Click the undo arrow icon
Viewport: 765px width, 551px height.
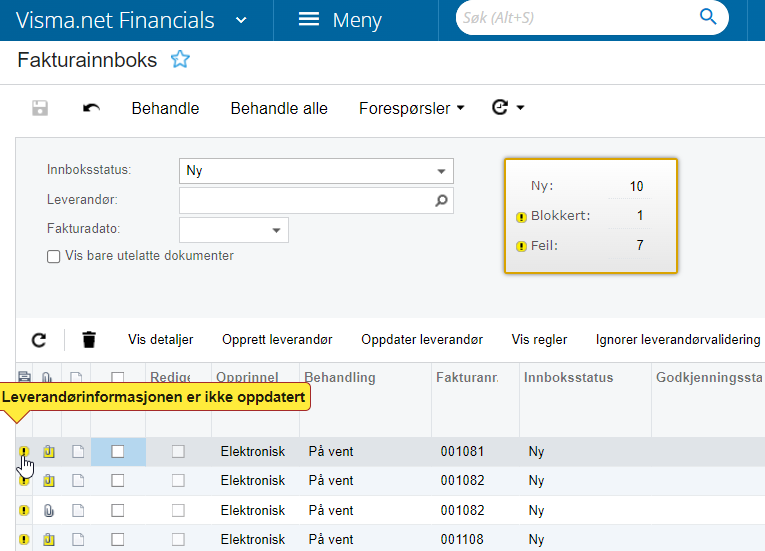tap(91, 108)
